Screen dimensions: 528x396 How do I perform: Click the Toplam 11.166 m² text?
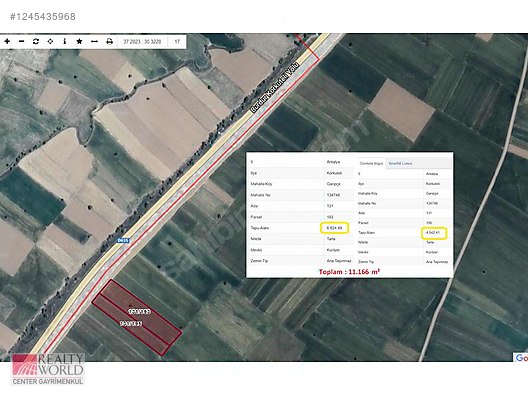click(x=349, y=272)
